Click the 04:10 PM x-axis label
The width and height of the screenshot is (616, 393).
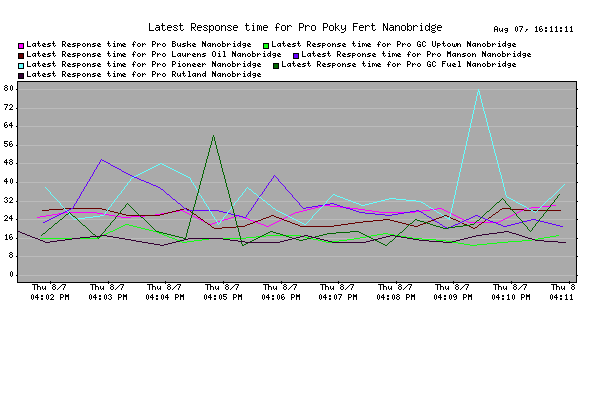(x=511, y=292)
